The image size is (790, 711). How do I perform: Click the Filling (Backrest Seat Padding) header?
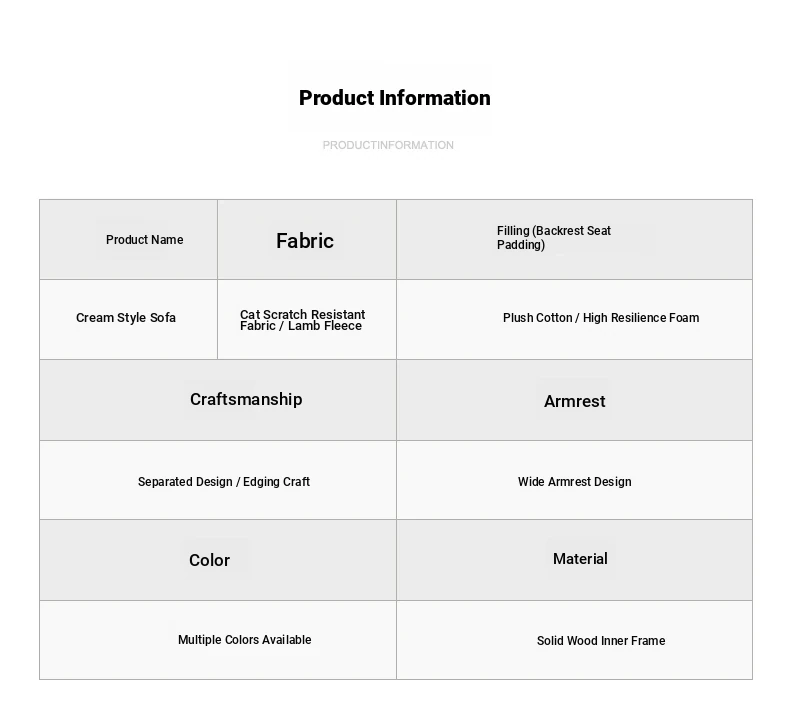point(574,239)
